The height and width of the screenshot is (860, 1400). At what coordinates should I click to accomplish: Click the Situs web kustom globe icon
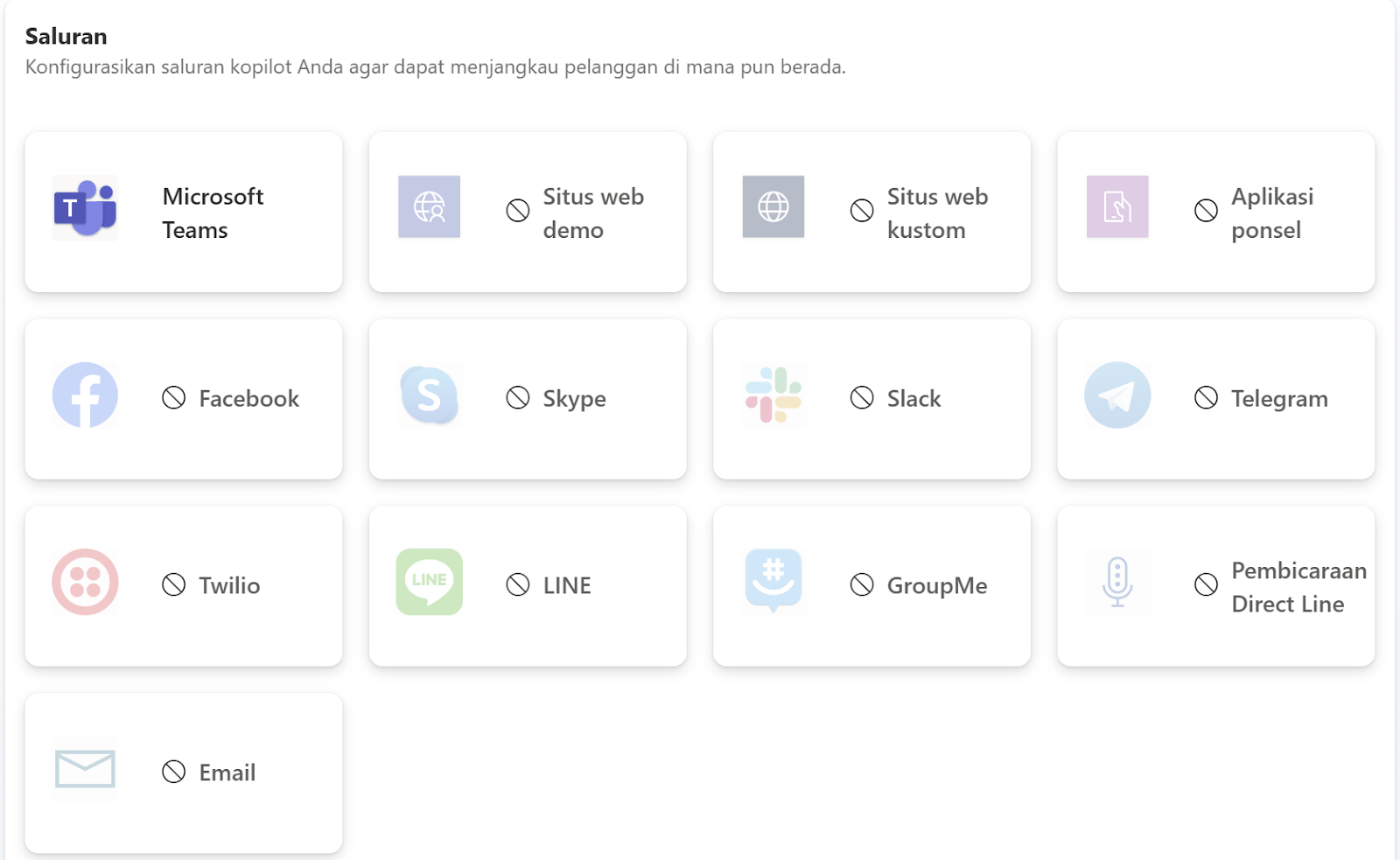pyautogui.click(x=773, y=206)
